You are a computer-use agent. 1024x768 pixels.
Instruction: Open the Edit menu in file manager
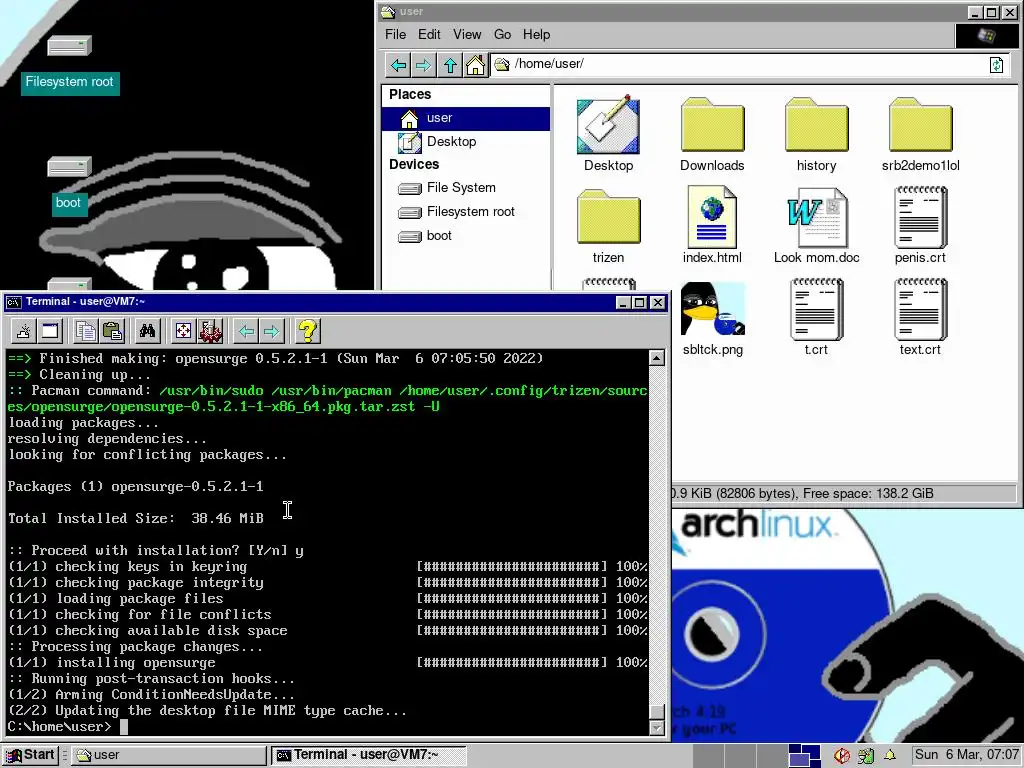[x=429, y=35]
